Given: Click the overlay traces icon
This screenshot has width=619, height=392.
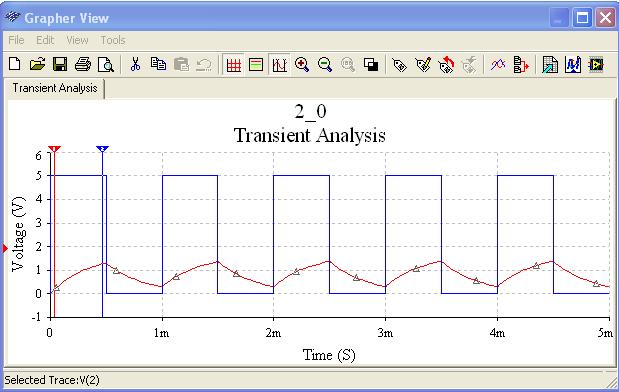Looking at the screenshot, I should [498, 64].
